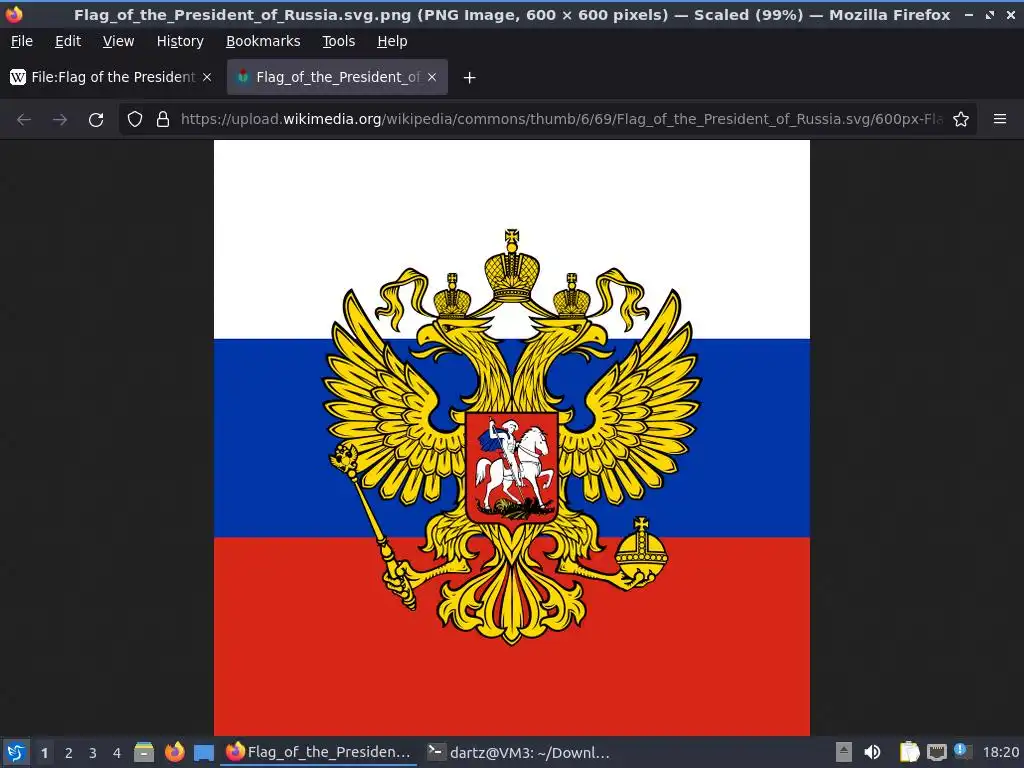Open network connection tray icon

[x=936, y=752]
